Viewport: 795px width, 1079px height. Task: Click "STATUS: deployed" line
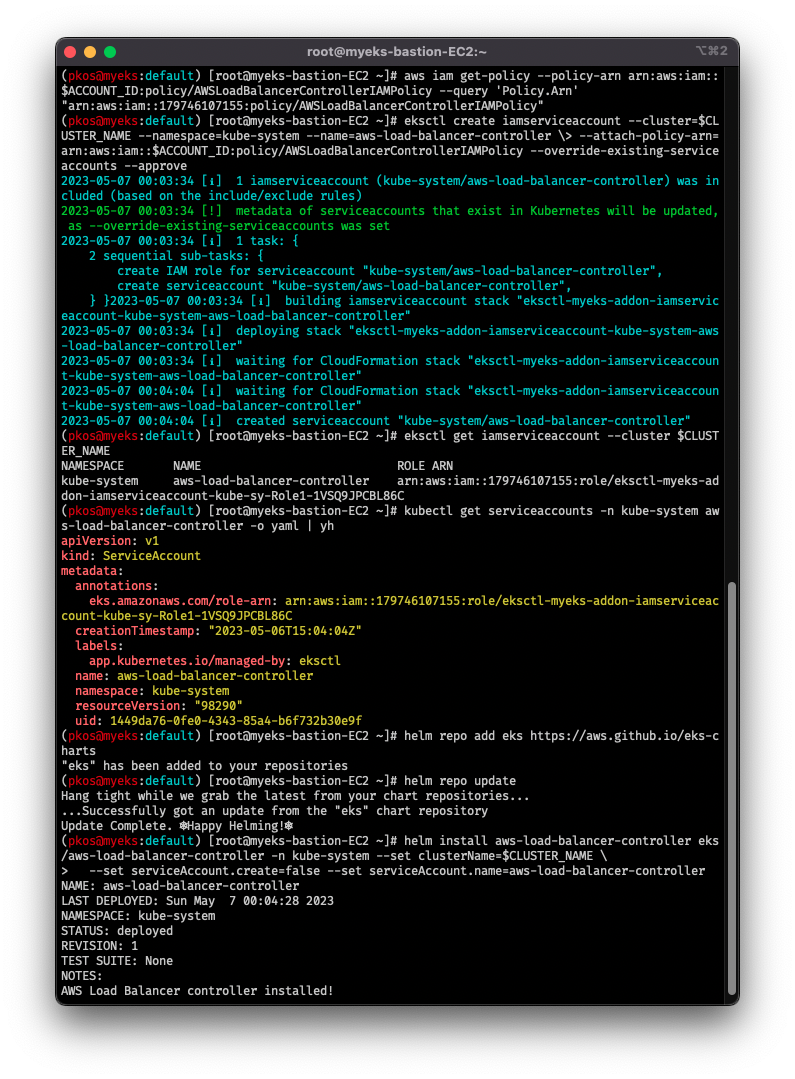coord(117,931)
